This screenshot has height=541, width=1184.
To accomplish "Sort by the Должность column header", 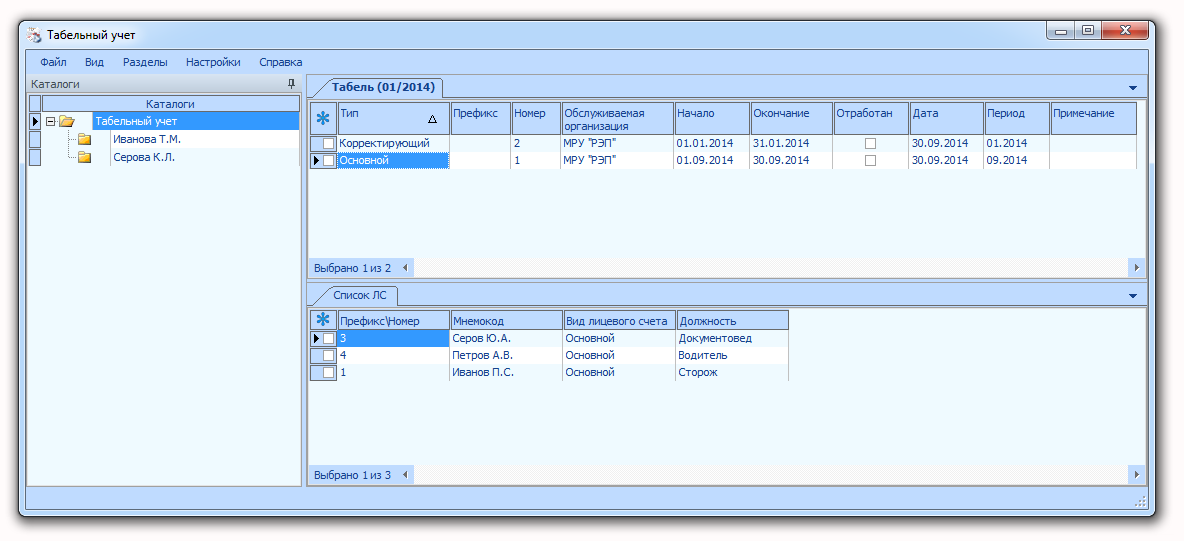I will [x=732, y=320].
